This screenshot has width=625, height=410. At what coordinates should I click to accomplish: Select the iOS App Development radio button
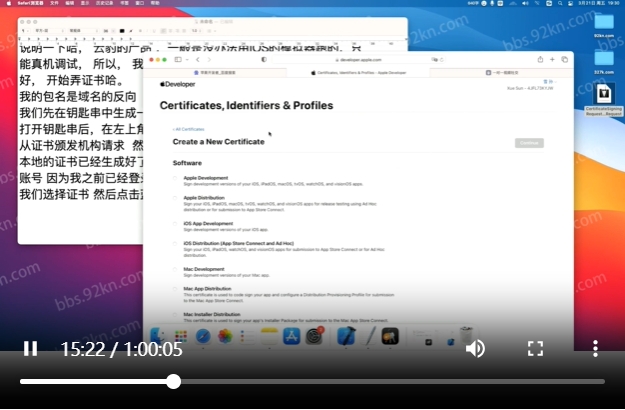click(x=175, y=224)
